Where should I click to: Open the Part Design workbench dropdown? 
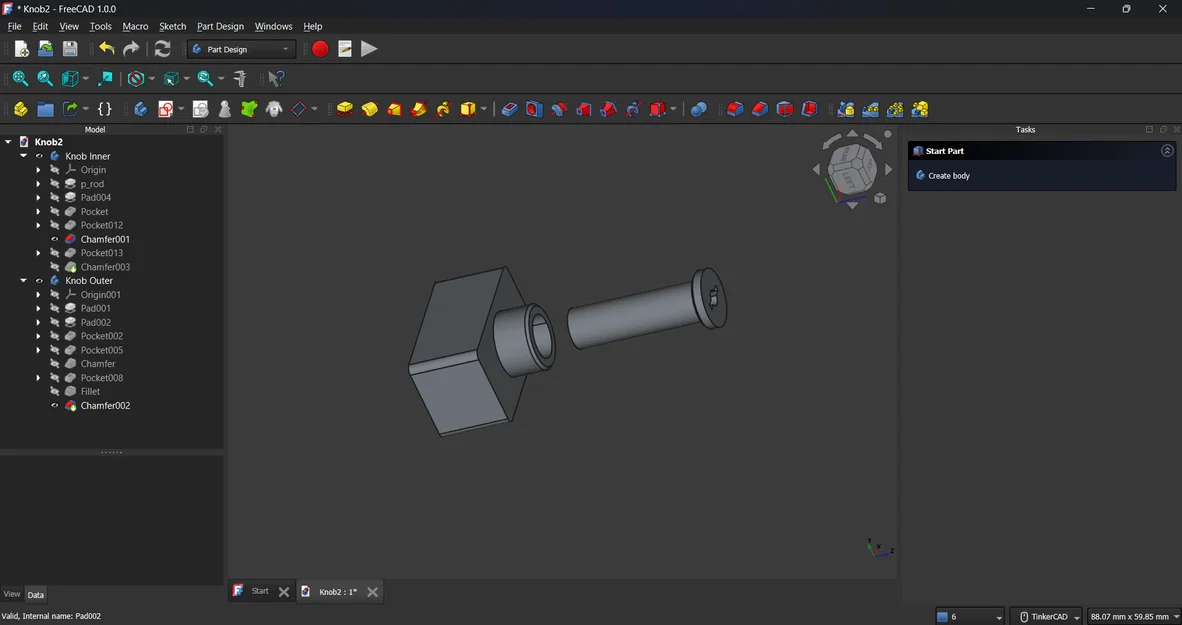(242, 49)
